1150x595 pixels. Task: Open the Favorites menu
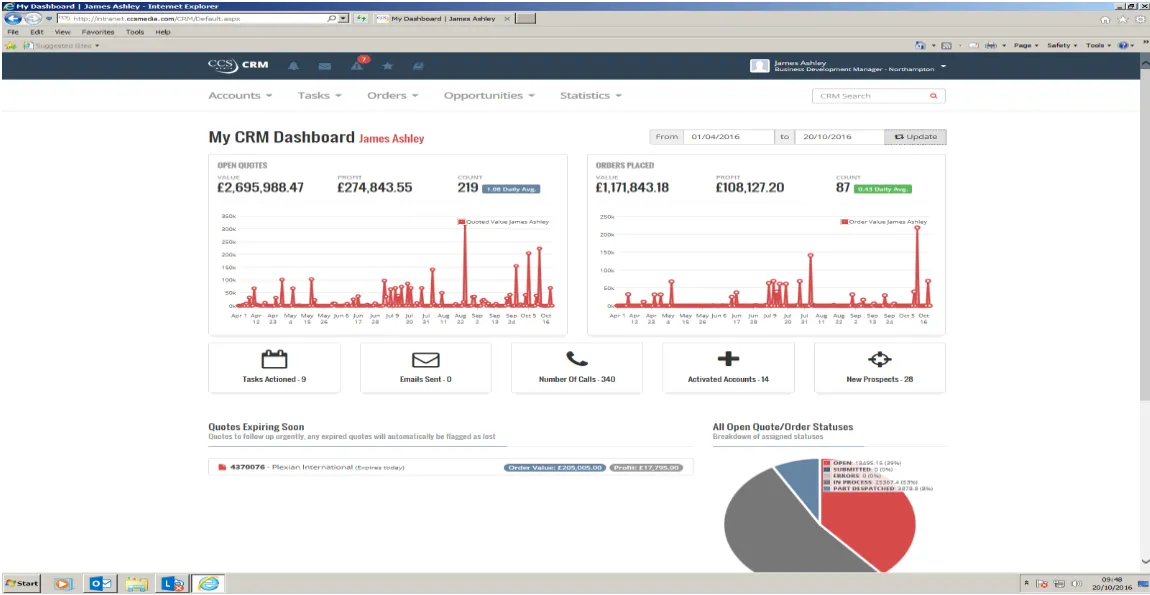[x=98, y=32]
